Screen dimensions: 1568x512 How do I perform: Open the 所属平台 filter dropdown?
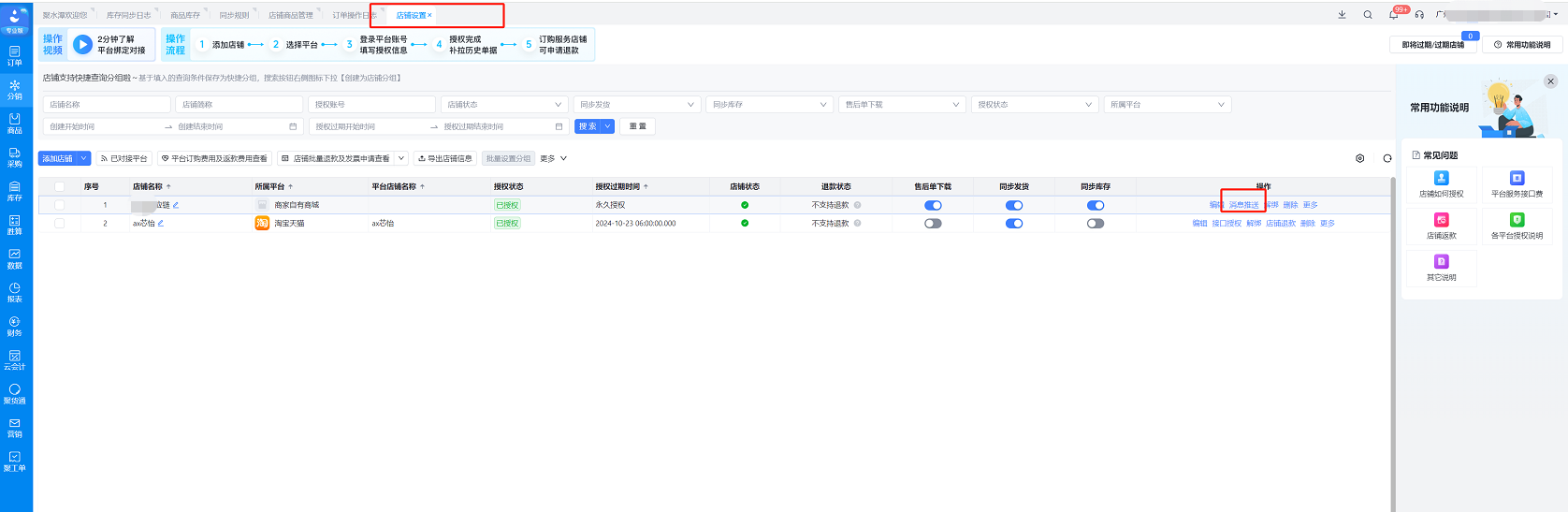point(1166,105)
